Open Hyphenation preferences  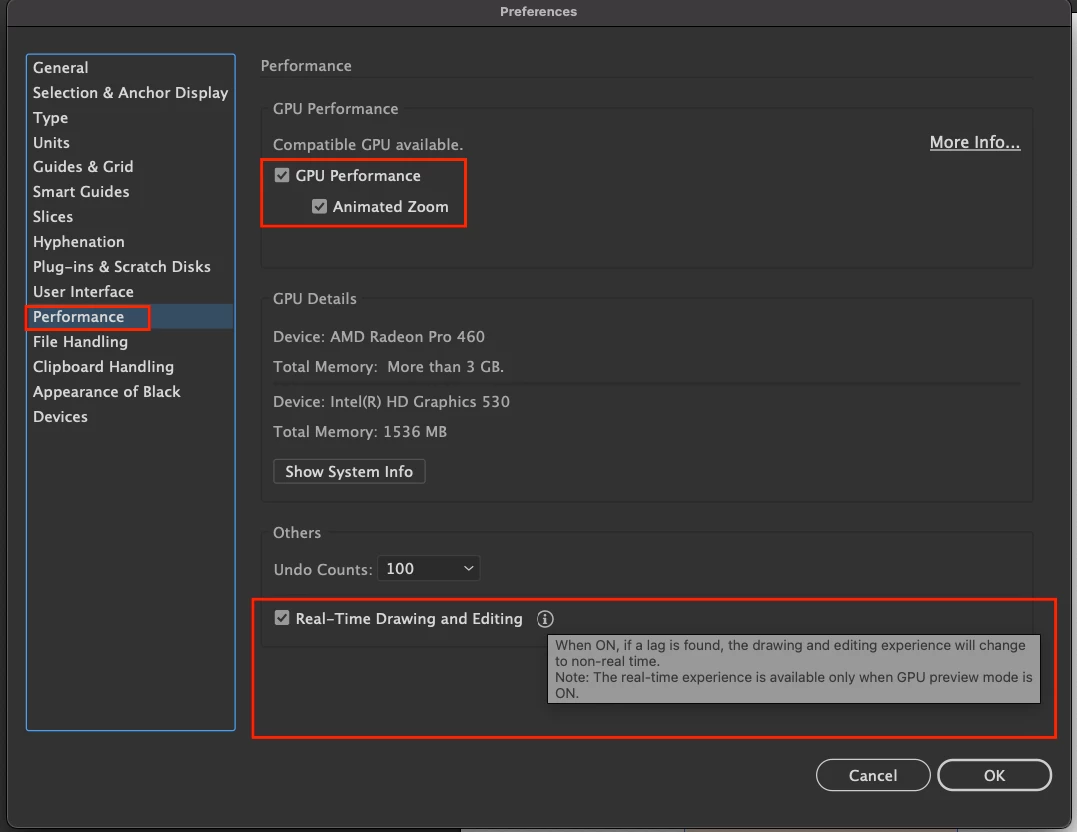coord(131,242)
